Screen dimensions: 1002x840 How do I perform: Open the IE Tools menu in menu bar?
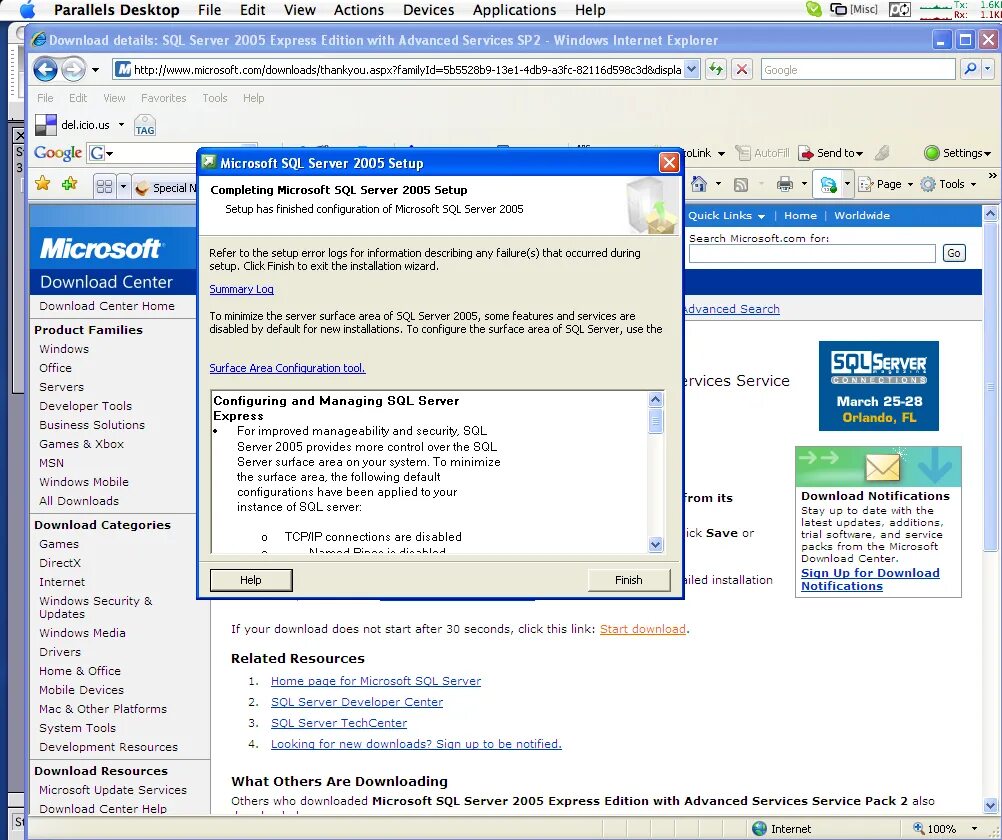(x=215, y=98)
